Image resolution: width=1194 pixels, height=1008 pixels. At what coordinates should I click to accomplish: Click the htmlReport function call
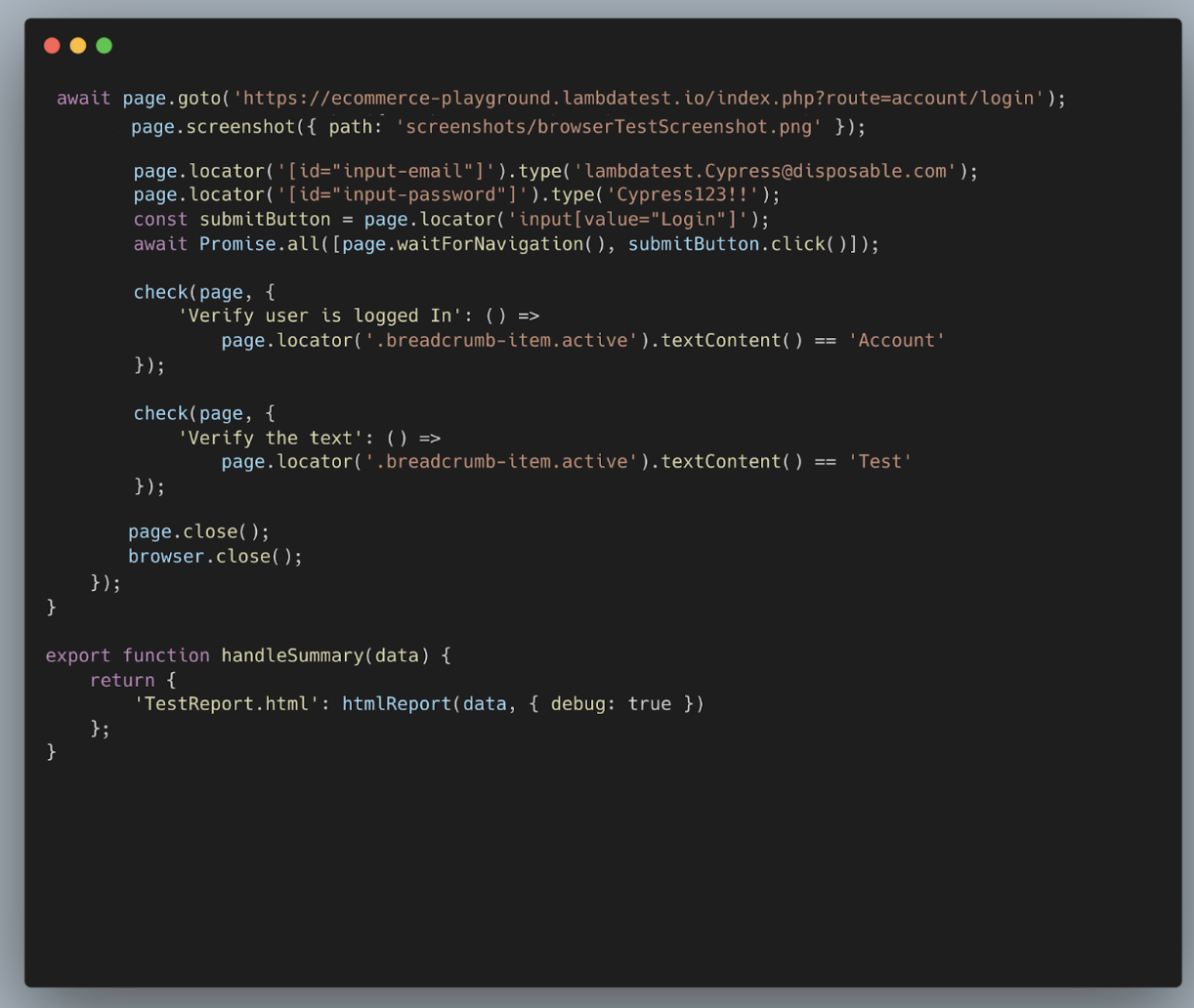[397, 703]
